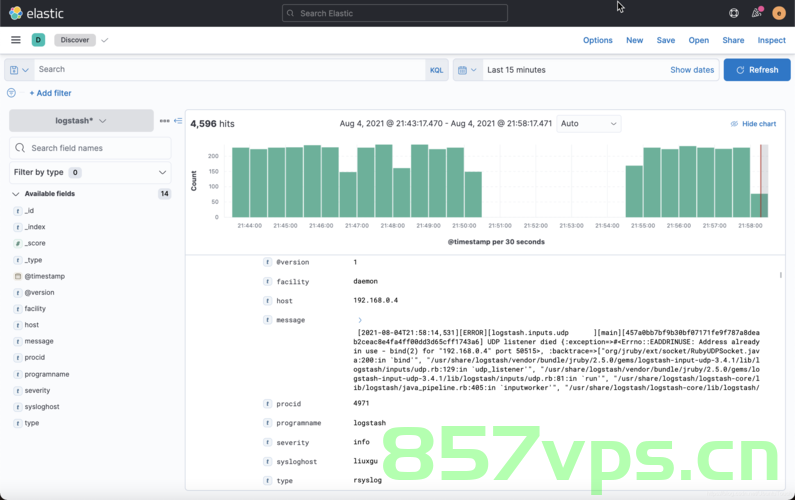This screenshot has height=500, width=795.
Task: Click the liuxgu sysloghost value
Action: point(365,461)
